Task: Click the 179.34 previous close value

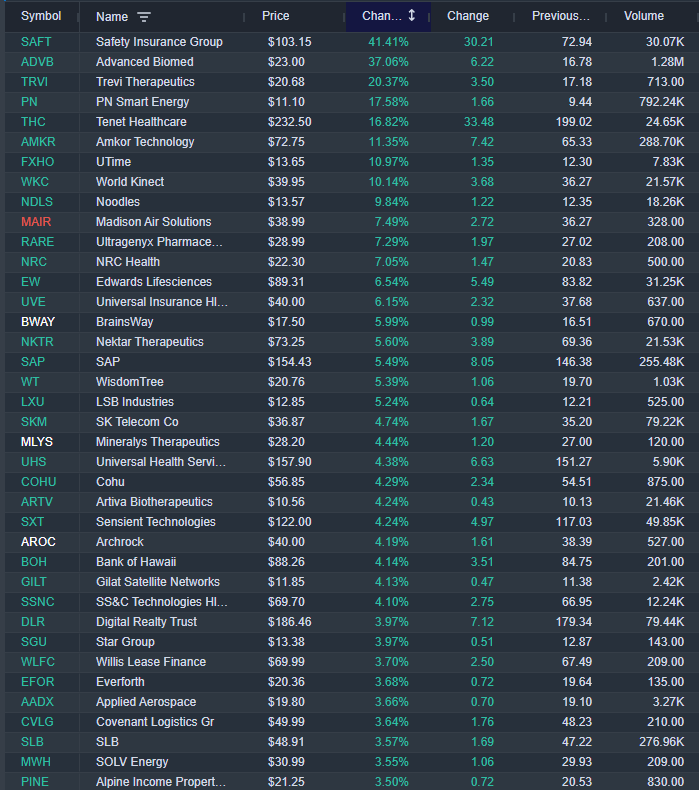Action: click(574, 622)
